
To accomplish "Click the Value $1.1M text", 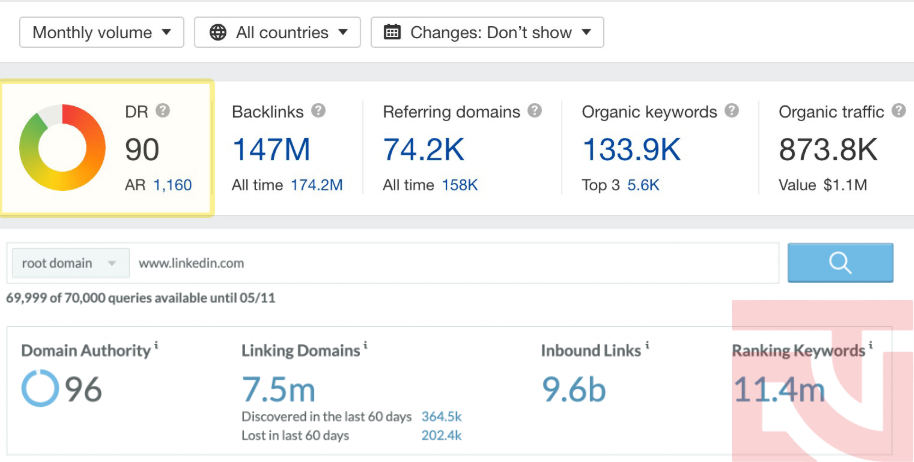I will pyautogui.click(x=822, y=185).
